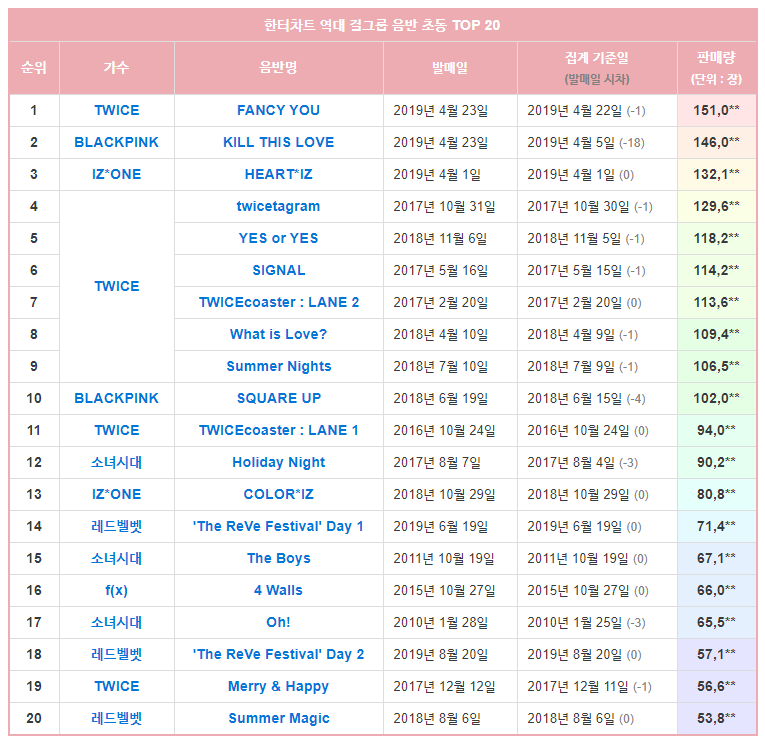Click the 레드벨벳 link beside Summer Magic
Image resolution: width=765 pixels, height=743 pixels.
point(117,718)
